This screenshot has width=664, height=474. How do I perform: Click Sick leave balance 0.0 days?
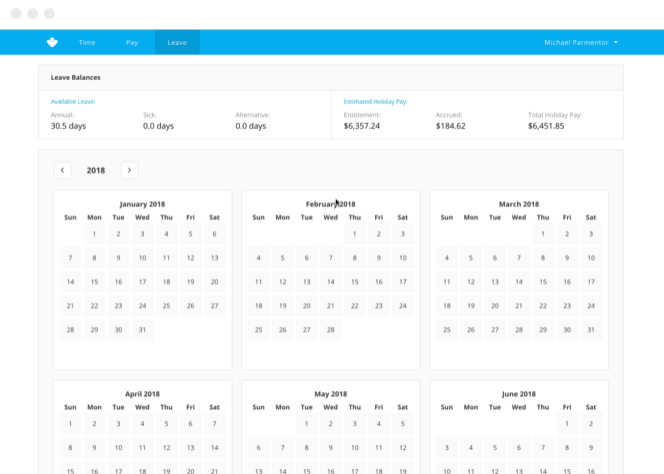(x=158, y=126)
